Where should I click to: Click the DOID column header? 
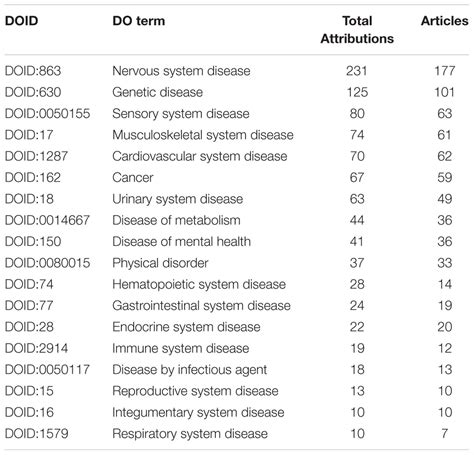[x=21, y=21]
